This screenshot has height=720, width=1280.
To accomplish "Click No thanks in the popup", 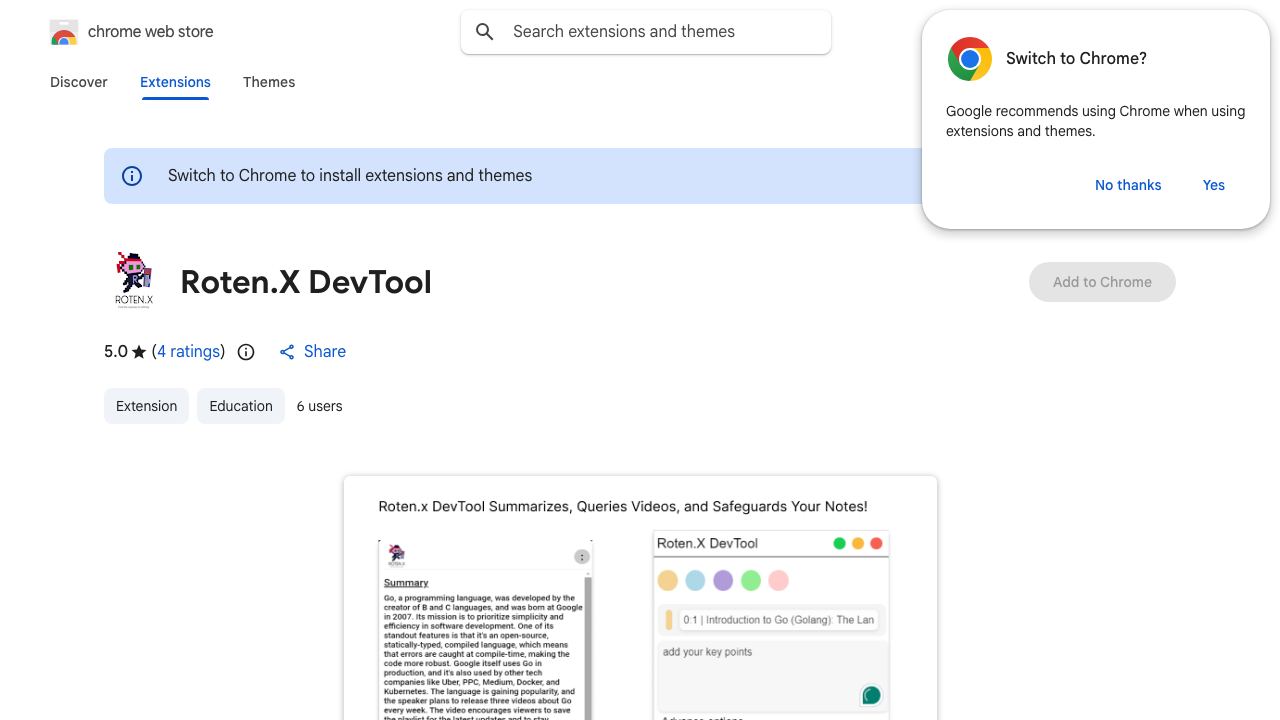I will point(1128,185).
